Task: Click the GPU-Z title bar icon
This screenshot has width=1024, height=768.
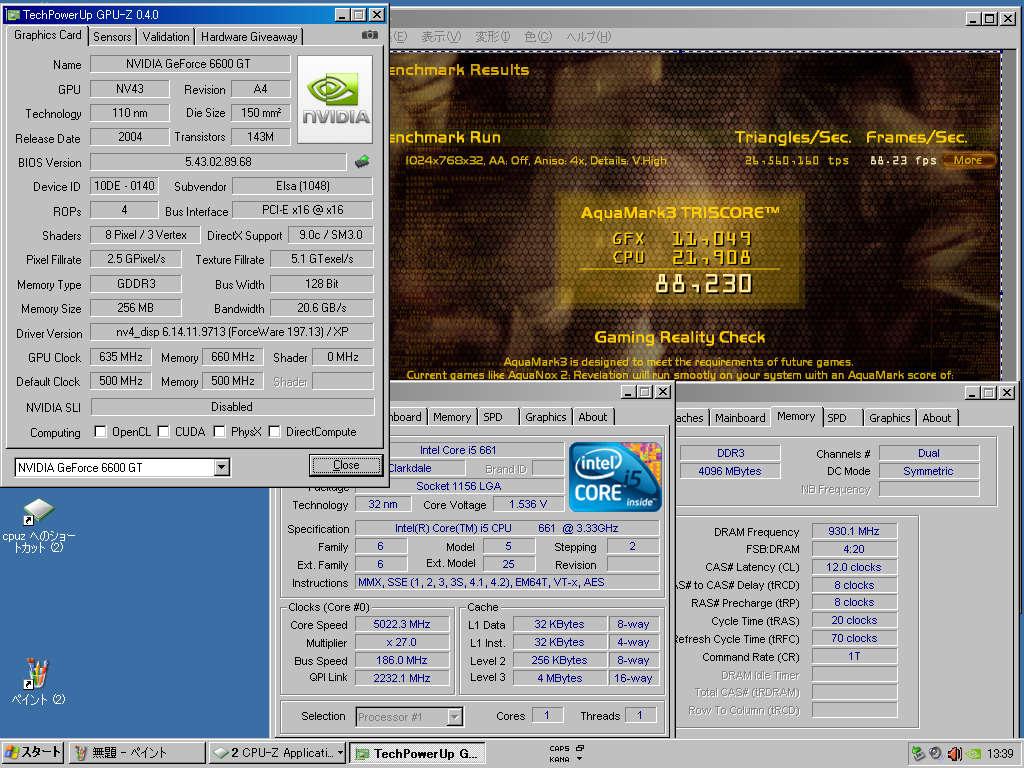Action: [12, 14]
